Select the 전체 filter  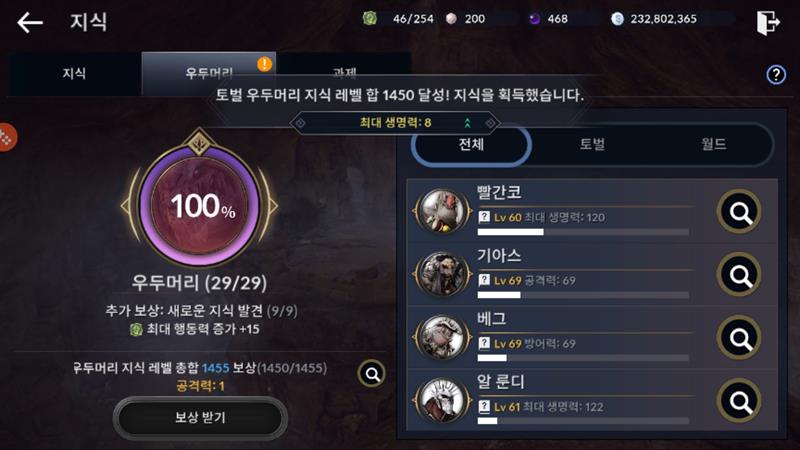pos(471,144)
